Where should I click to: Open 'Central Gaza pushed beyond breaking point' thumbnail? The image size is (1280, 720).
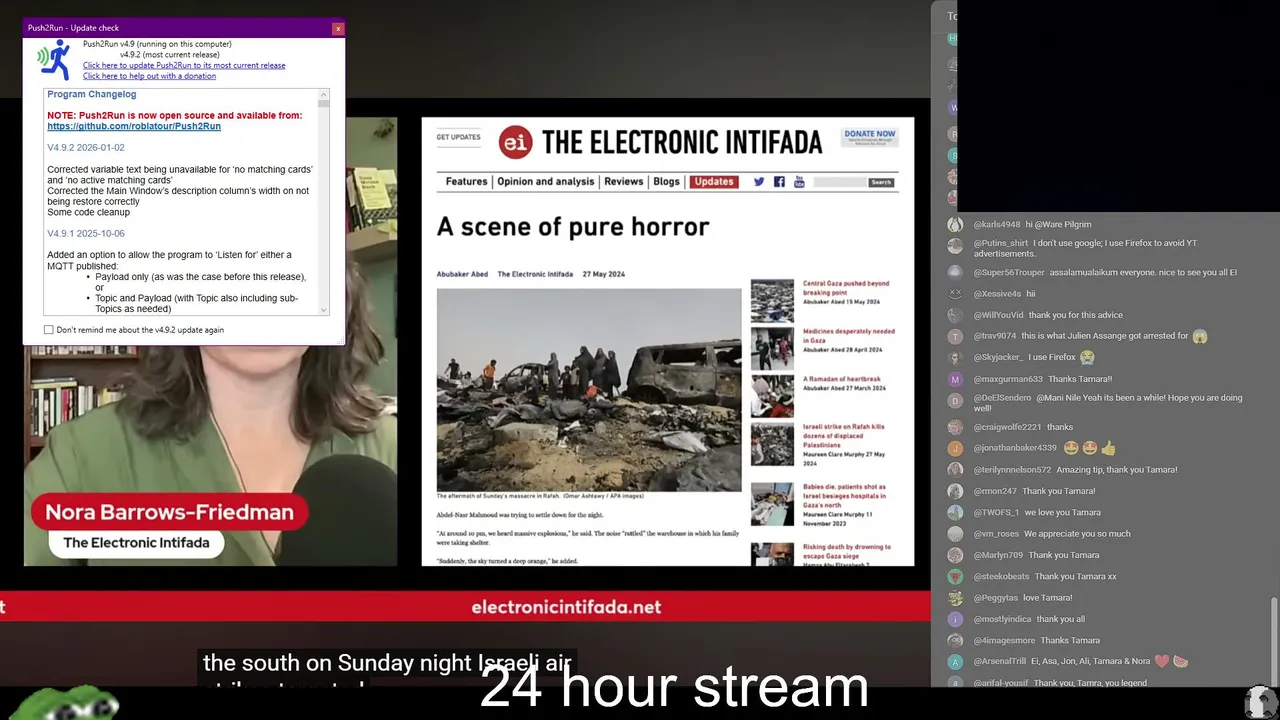772,301
